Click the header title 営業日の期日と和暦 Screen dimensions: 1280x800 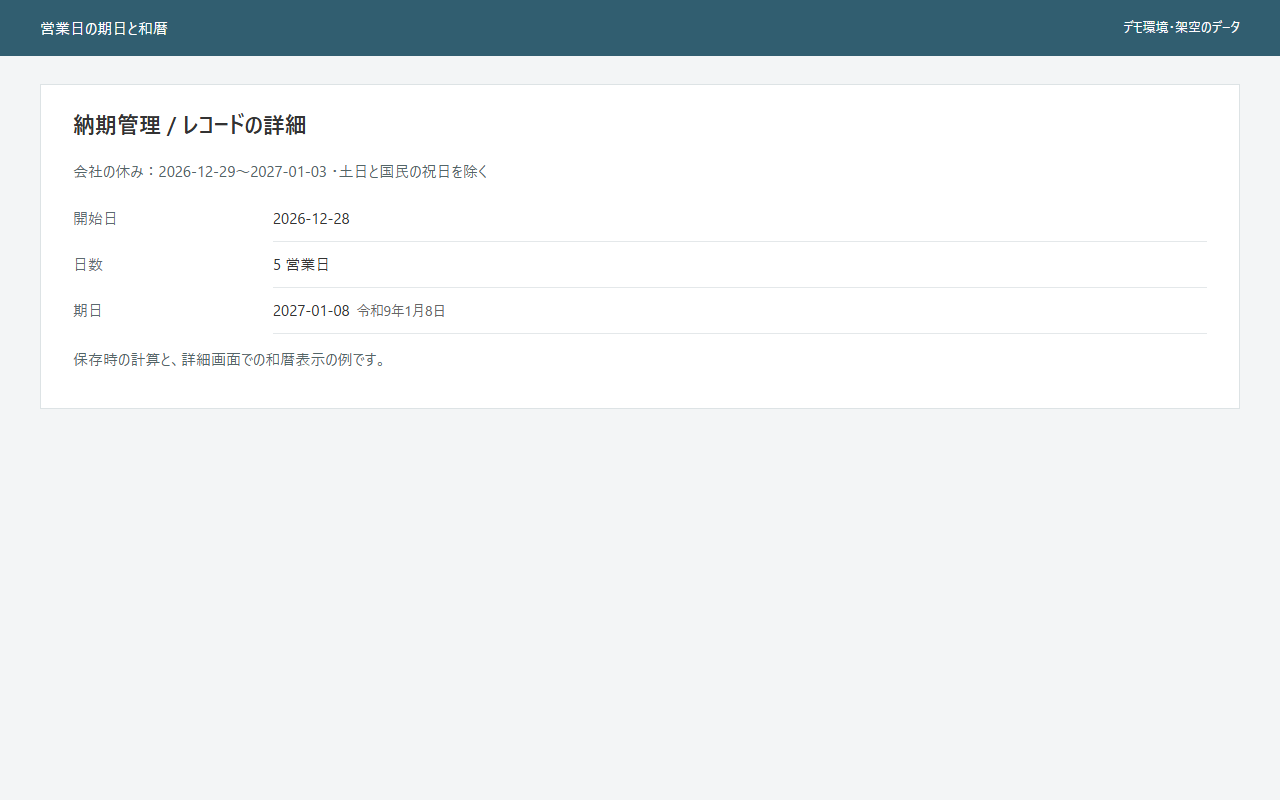[x=104, y=28]
